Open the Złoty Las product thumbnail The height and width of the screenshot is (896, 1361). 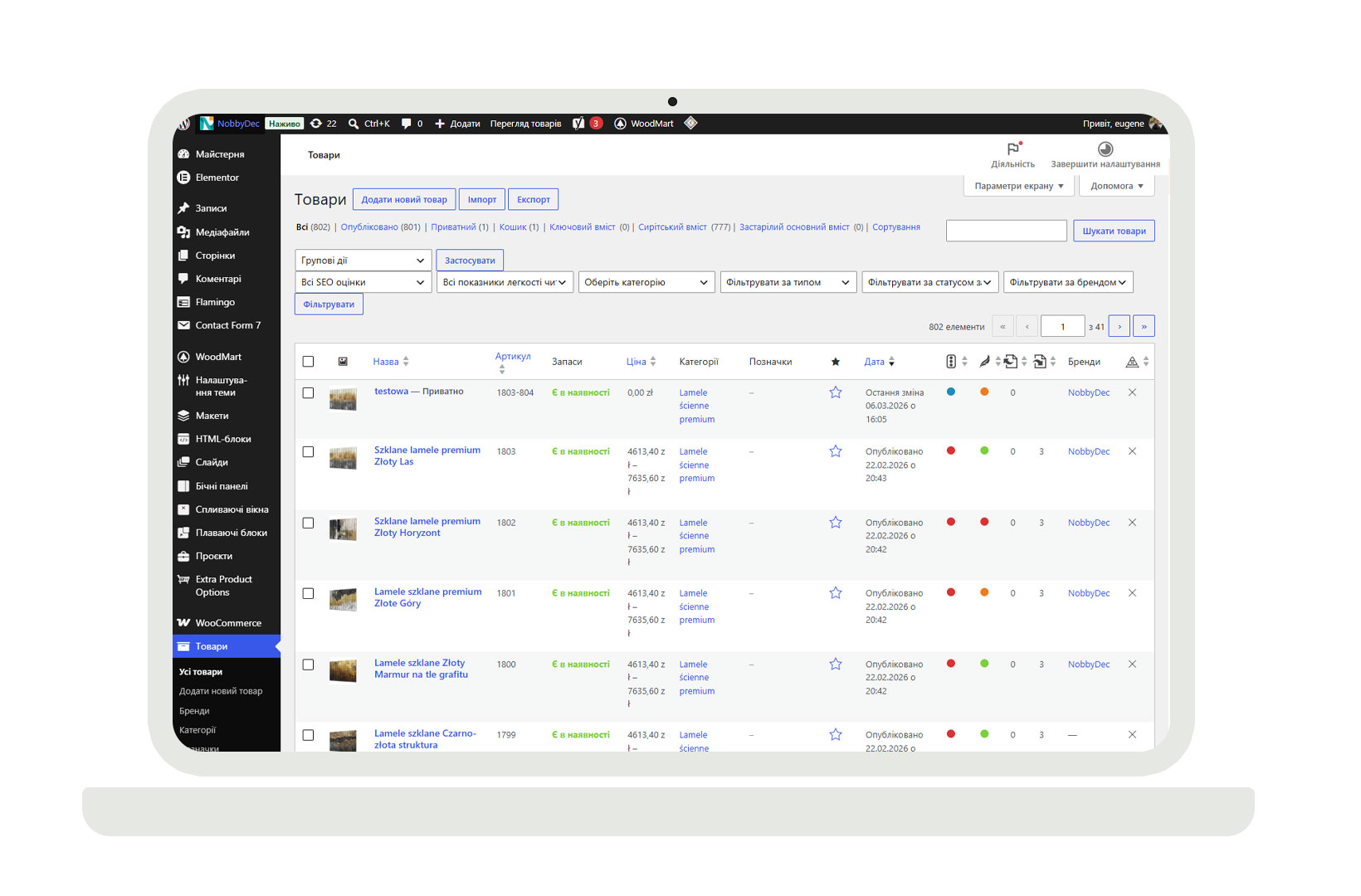(x=343, y=458)
